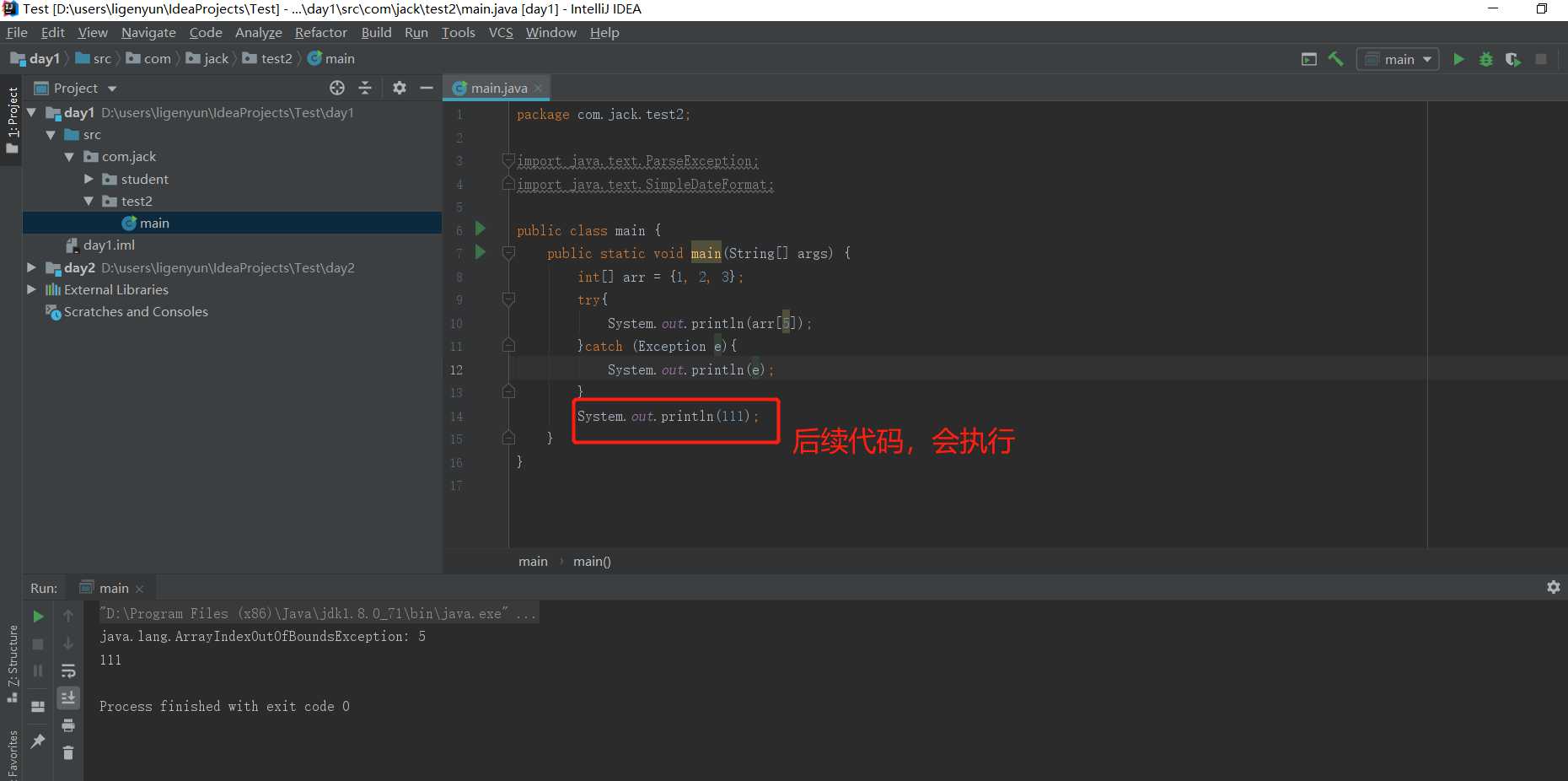
Task: Open the Navigate menu
Action: (148, 32)
